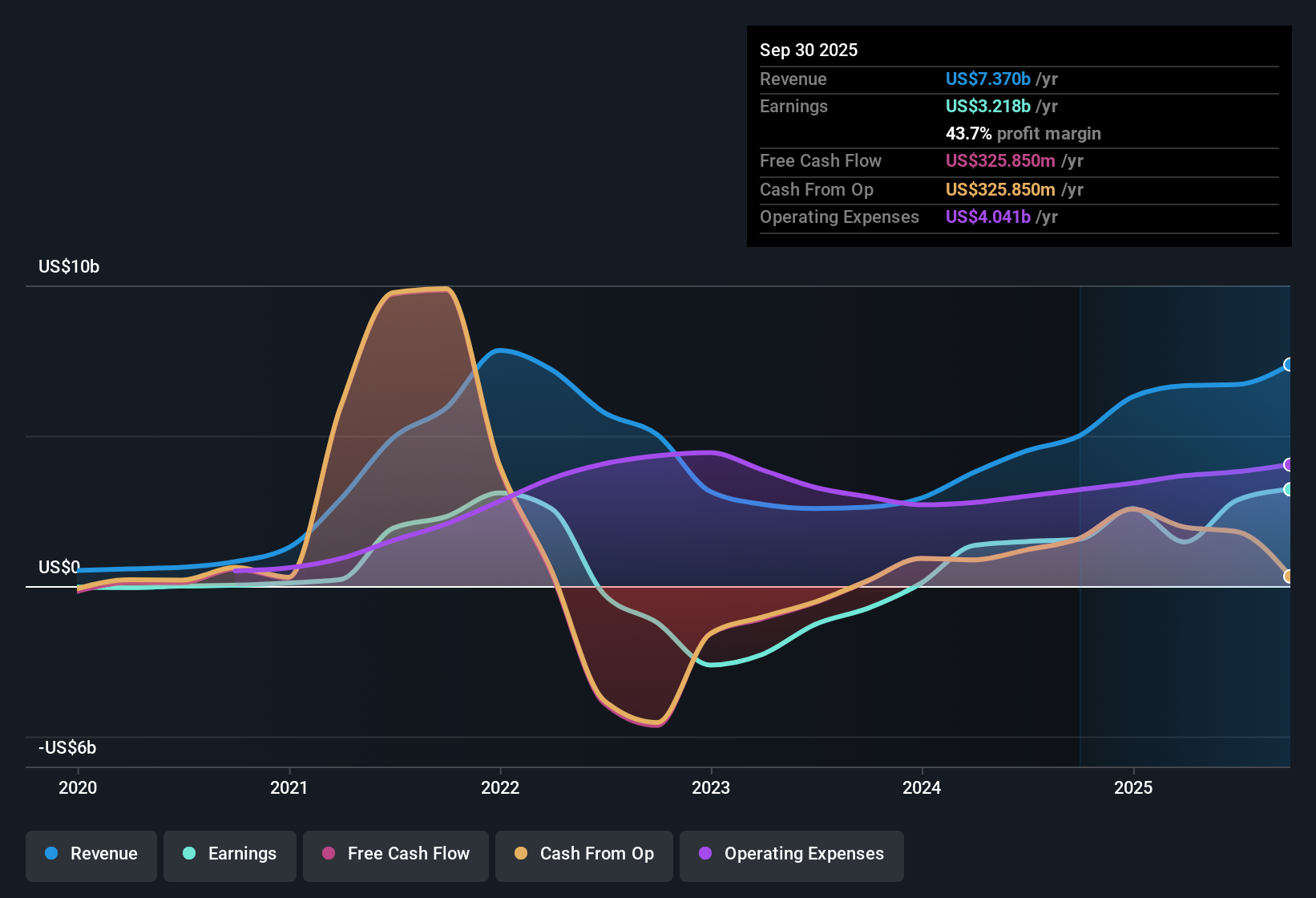Expand the Cash From Op legend entry
1316x898 pixels.
pos(583,855)
